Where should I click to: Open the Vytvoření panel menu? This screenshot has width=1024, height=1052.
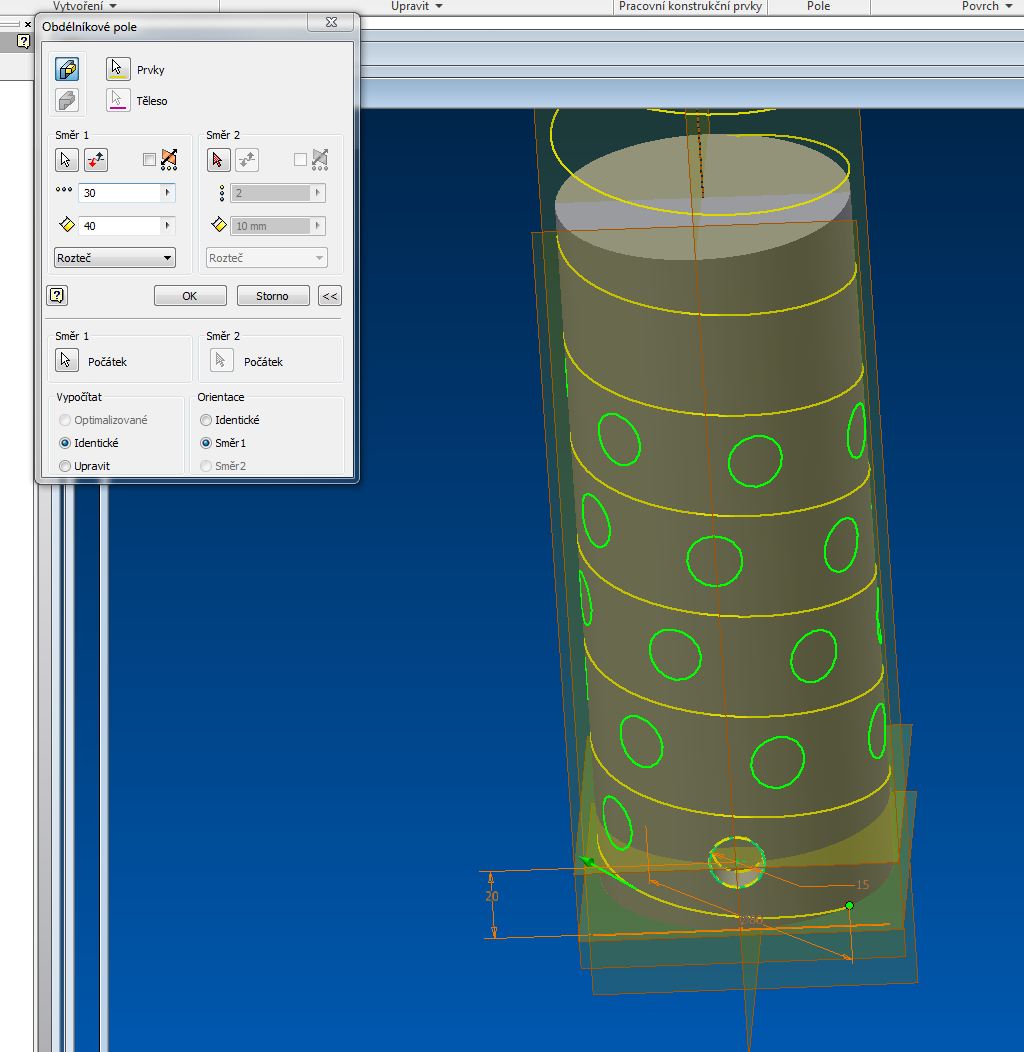pyautogui.click(x=85, y=6)
